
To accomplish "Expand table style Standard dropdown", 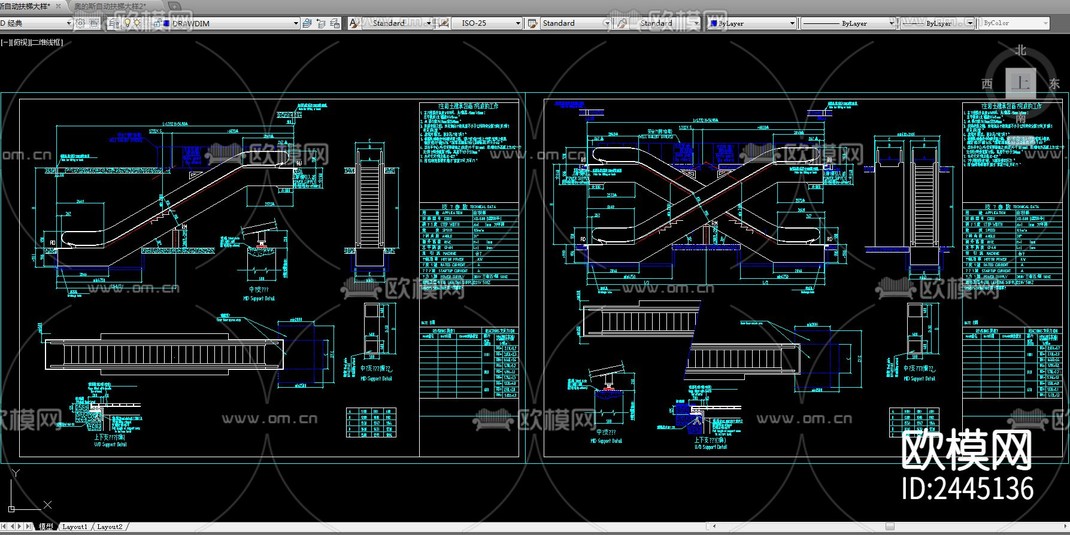I will coord(607,23).
